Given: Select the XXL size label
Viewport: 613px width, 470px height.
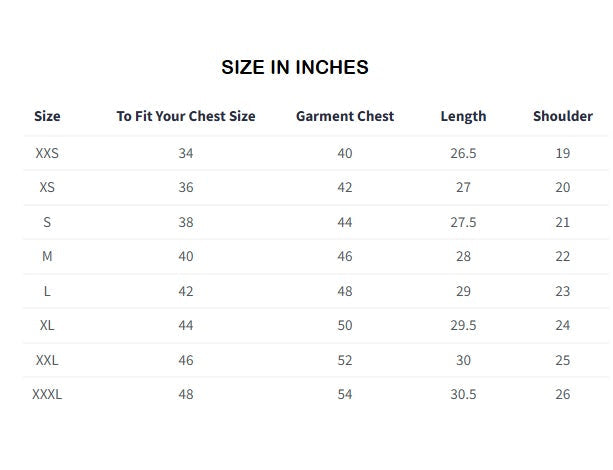Looking at the screenshot, I should pos(47,360).
